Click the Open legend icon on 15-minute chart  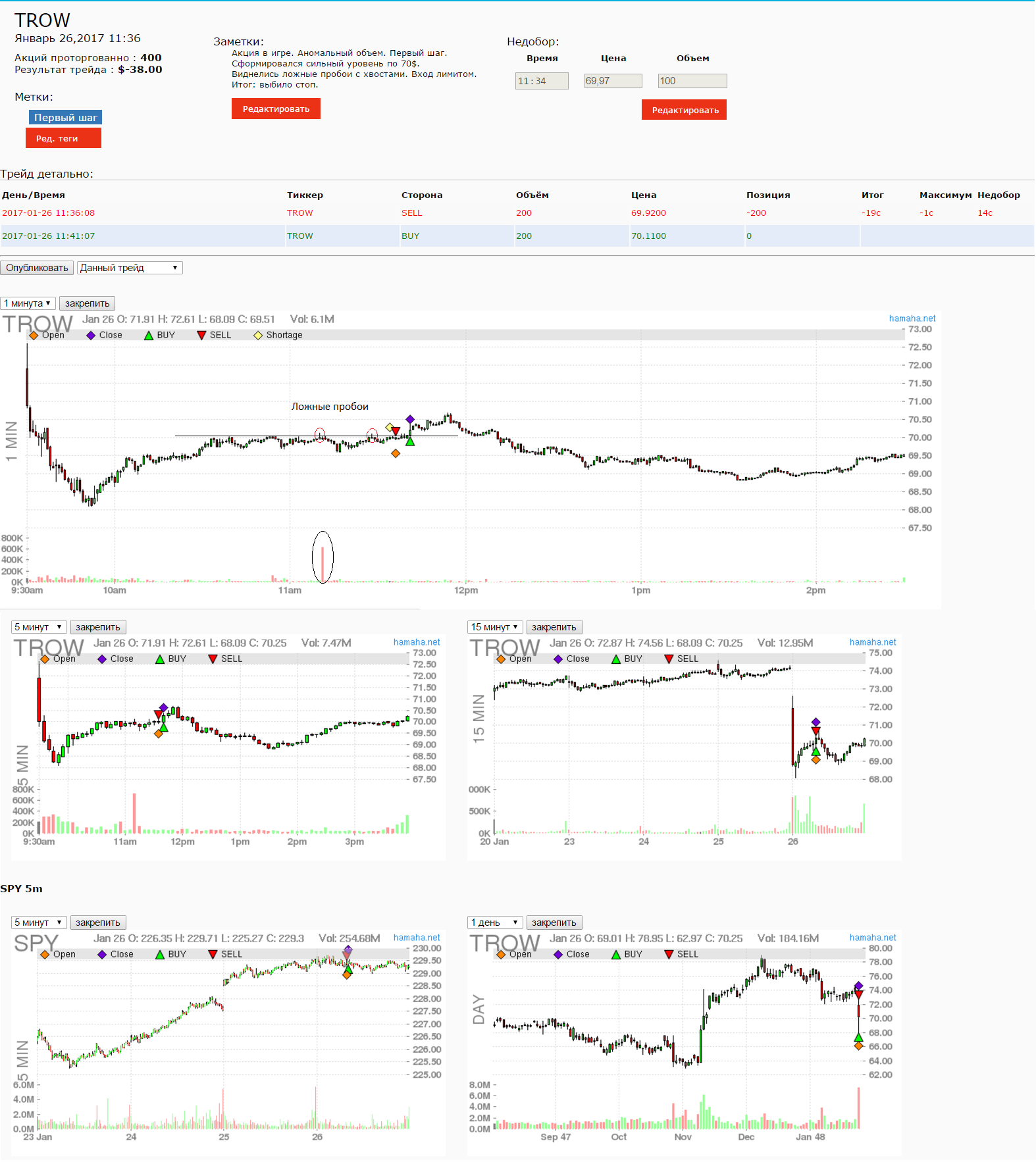tap(501, 659)
